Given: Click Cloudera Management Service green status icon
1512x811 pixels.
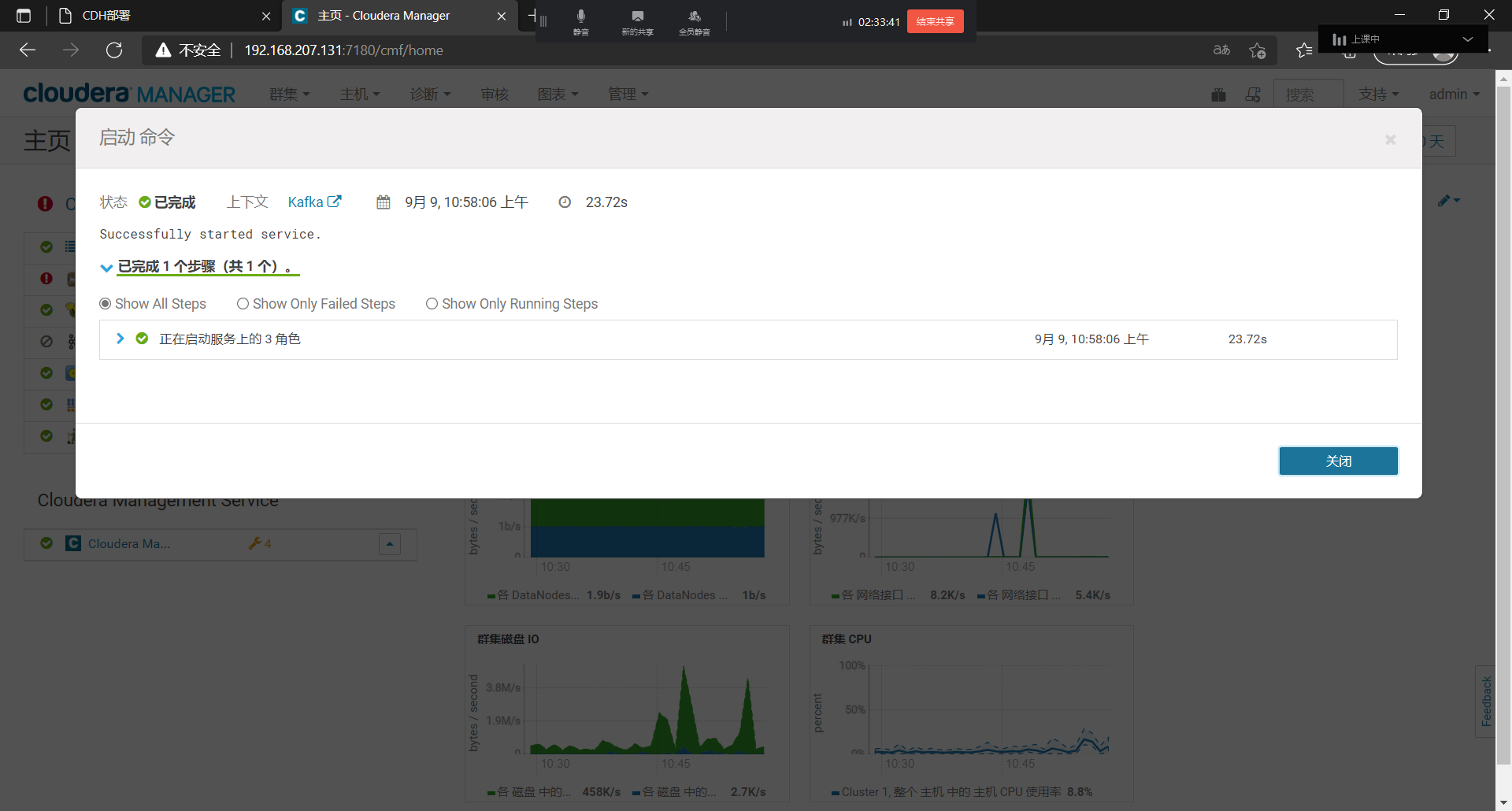Looking at the screenshot, I should coord(46,543).
